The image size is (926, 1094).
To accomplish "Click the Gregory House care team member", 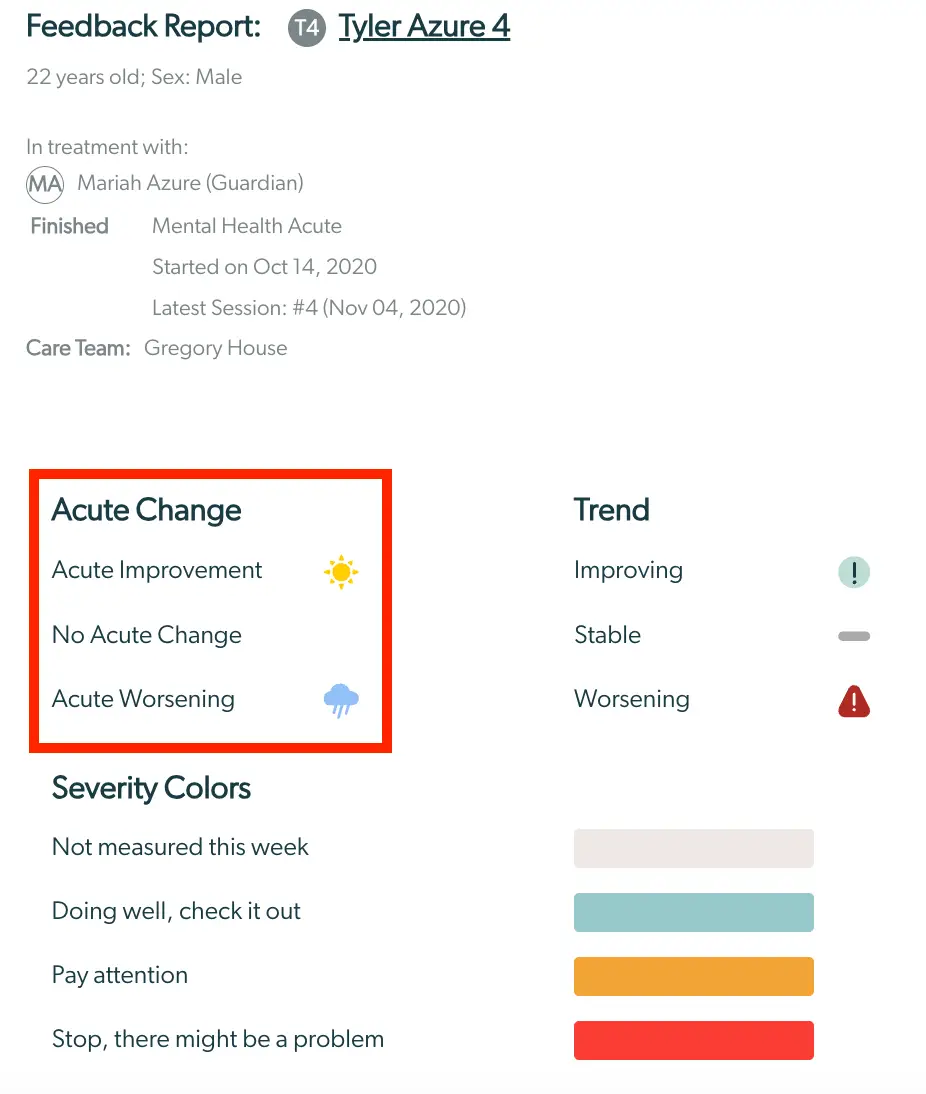I will click(215, 348).
